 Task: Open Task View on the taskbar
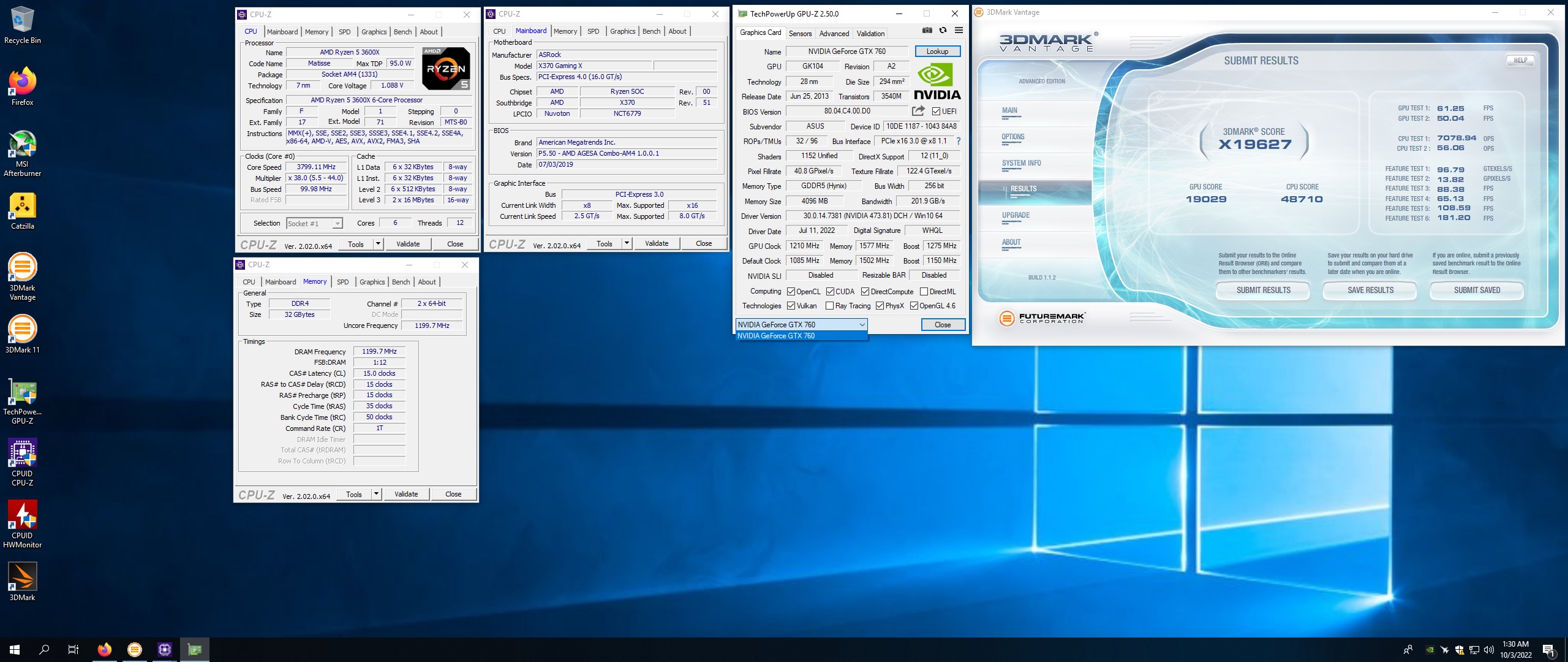[x=73, y=650]
